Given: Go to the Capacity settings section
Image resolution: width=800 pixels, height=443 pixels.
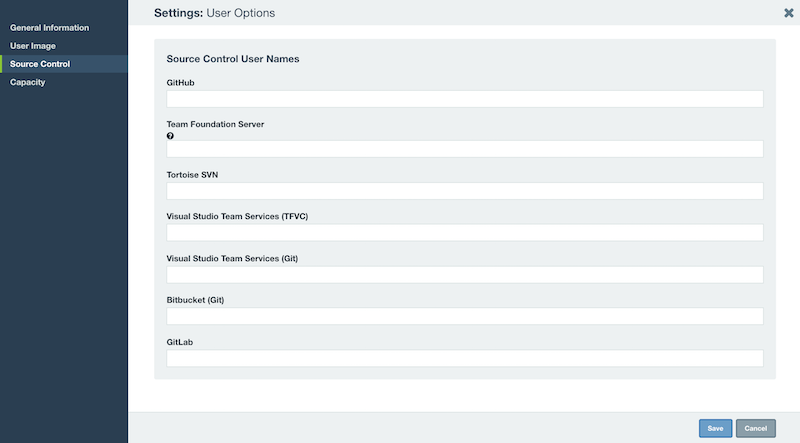Looking at the screenshot, I should (x=28, y=82).
